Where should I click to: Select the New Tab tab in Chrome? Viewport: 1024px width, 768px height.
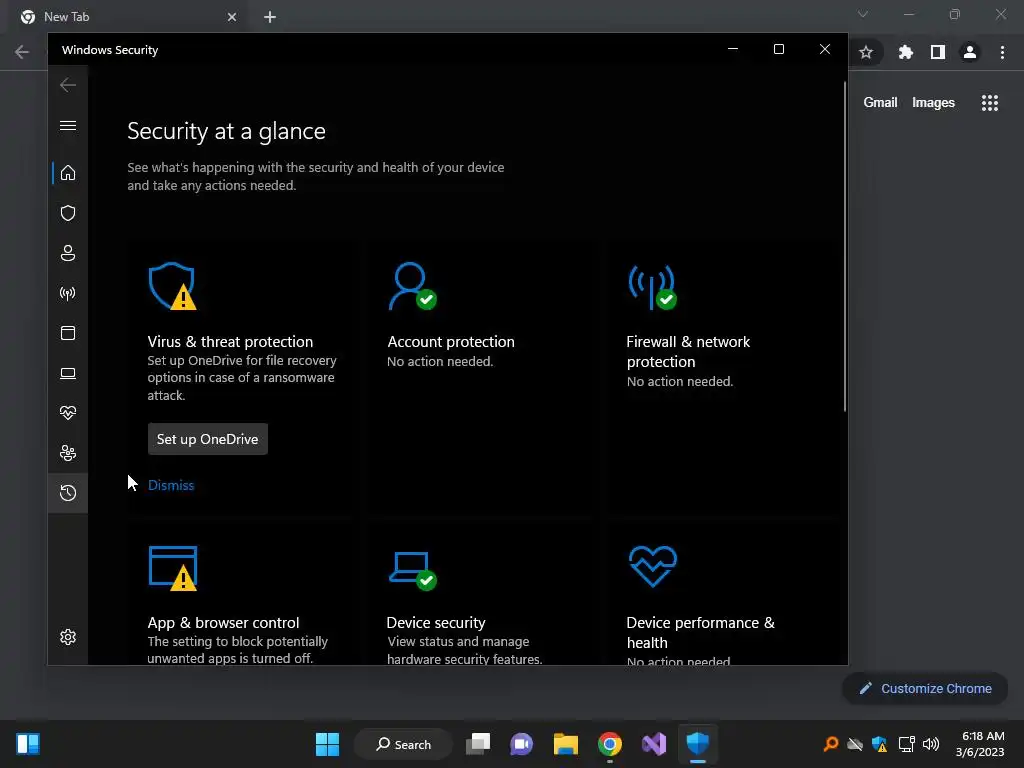(129, 17)
